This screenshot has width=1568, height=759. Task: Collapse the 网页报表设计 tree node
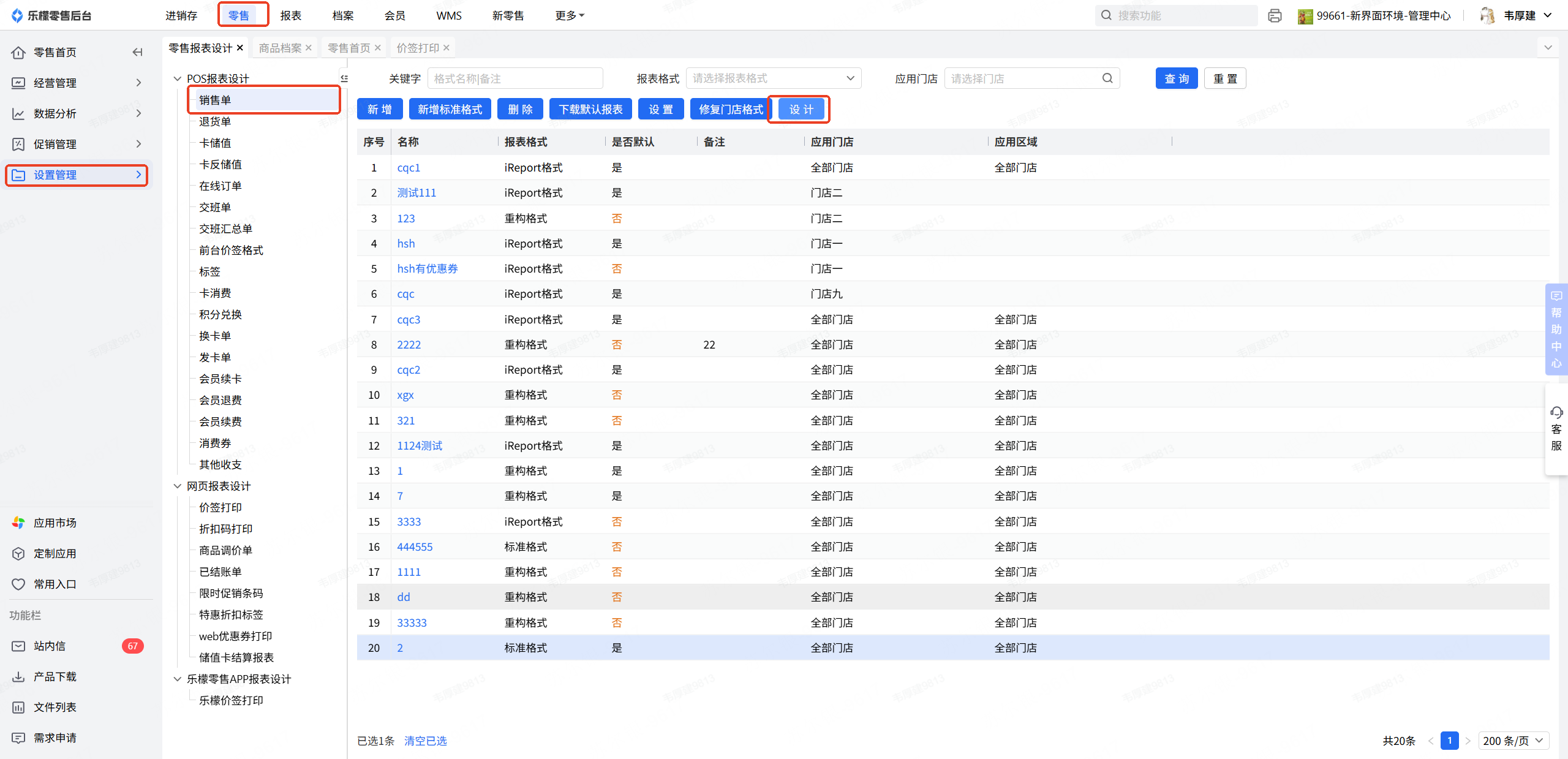pyautogui.click(x=177, y=486)
